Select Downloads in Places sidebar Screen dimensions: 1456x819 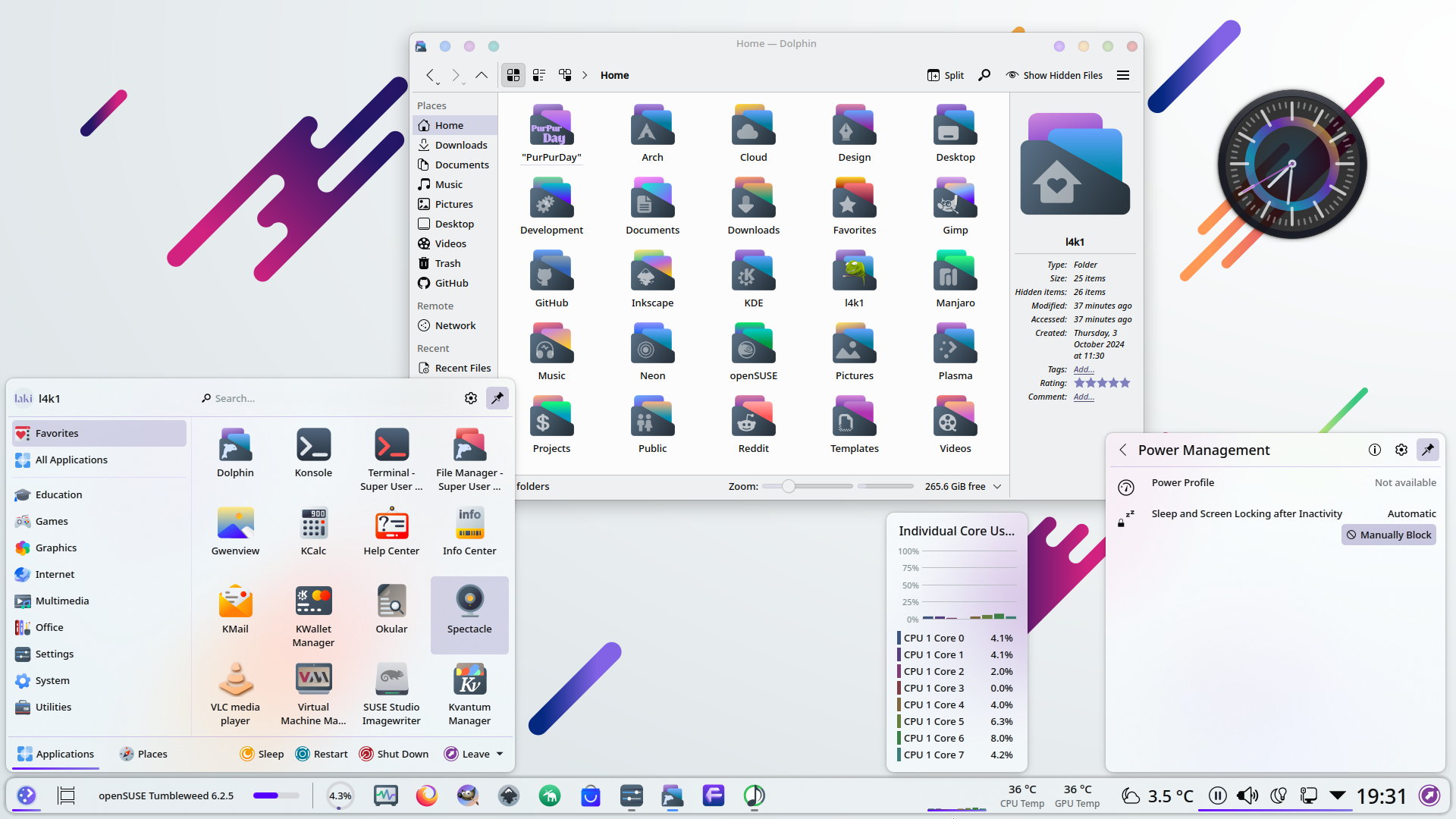coord(455,145)
